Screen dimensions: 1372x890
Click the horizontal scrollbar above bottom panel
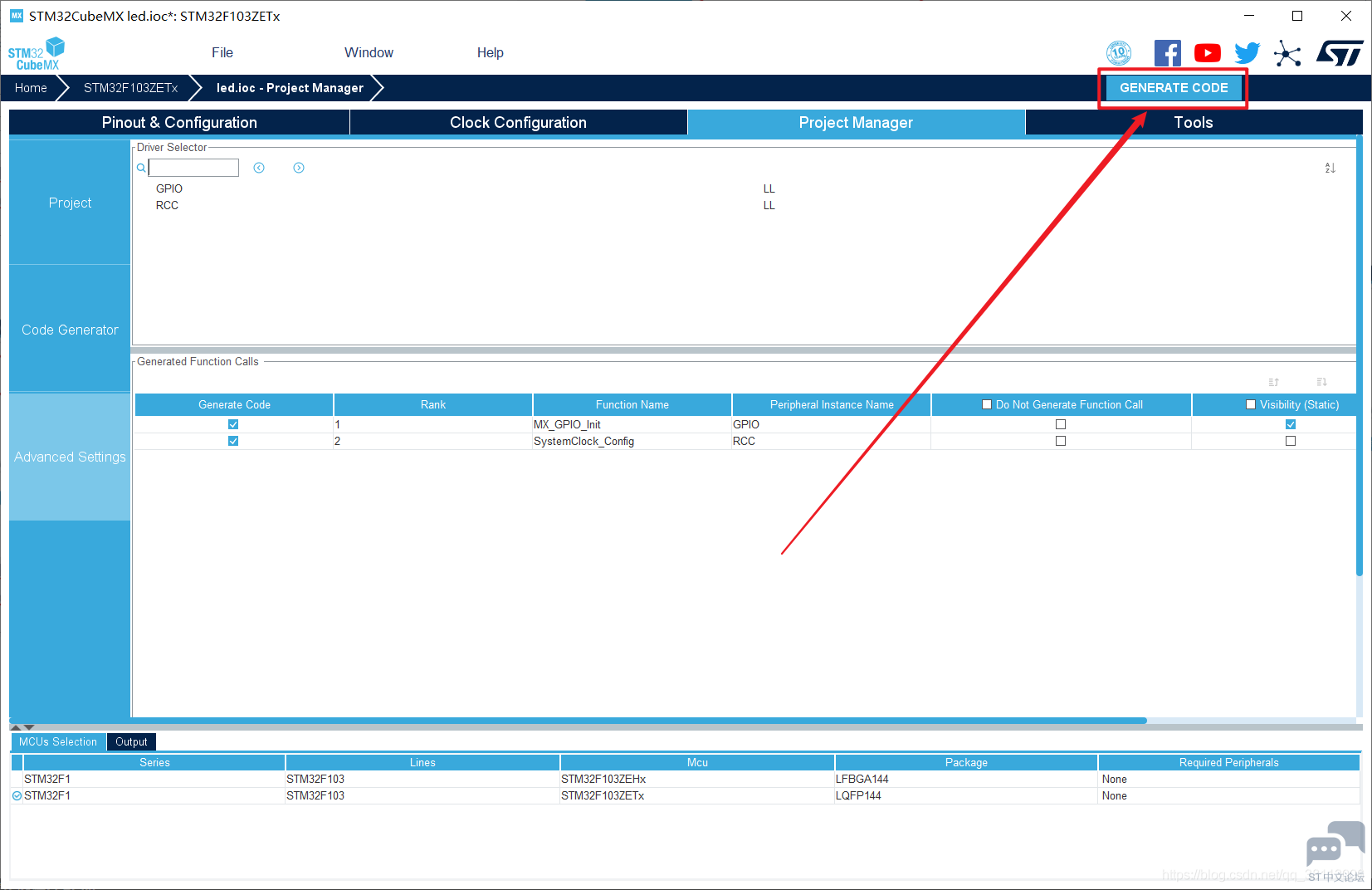pos(578,721)
